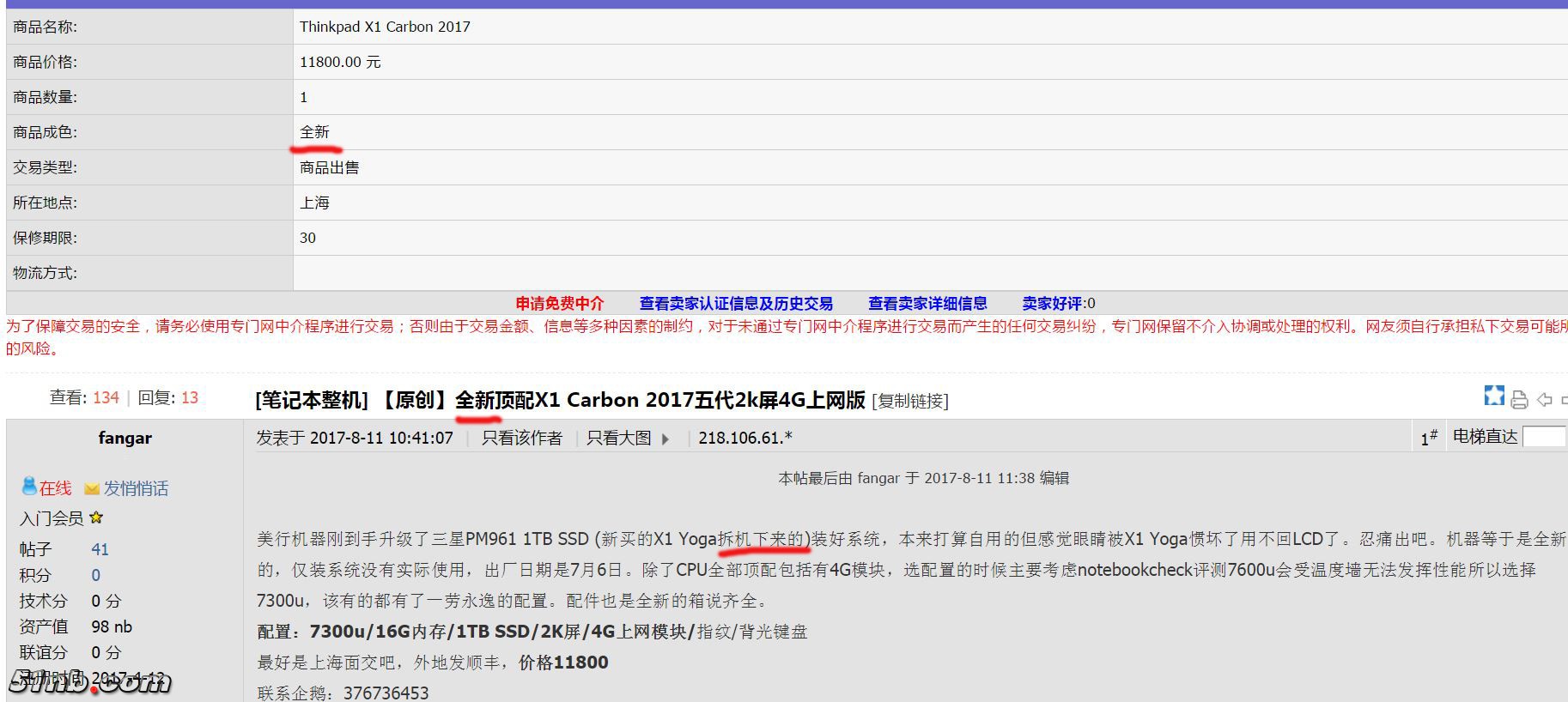Select trade type value 商品出售
The height and width of the screenshot is (702, 1568).
coord(329,167)
